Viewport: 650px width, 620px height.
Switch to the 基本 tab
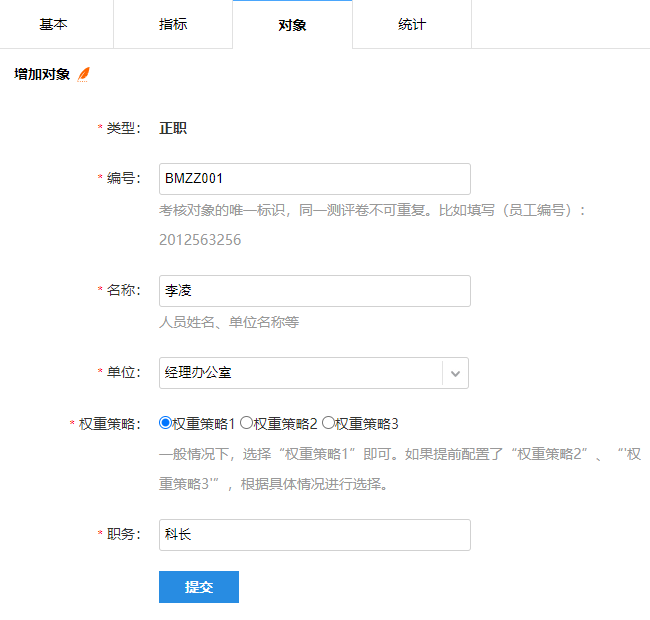click(54, 24)
